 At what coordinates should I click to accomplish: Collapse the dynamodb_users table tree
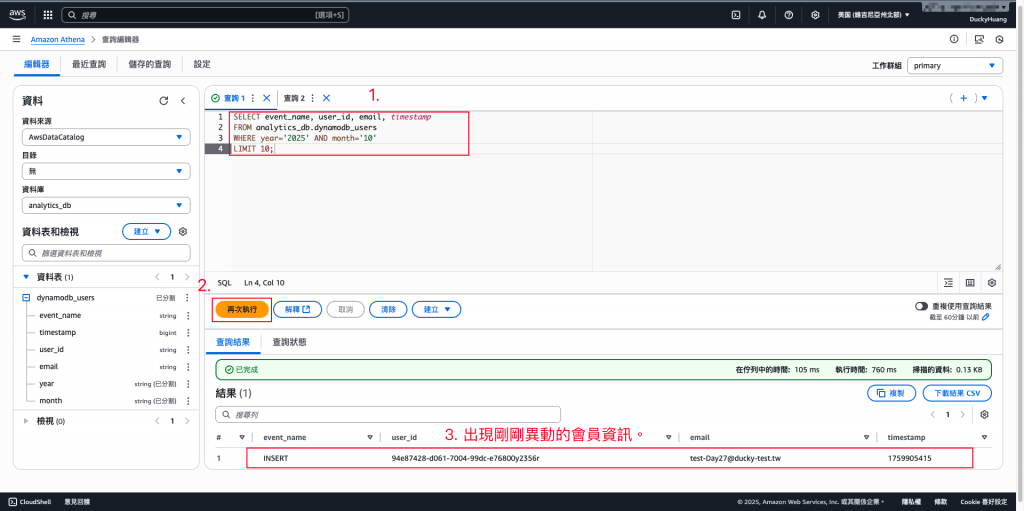click(26, 298)
